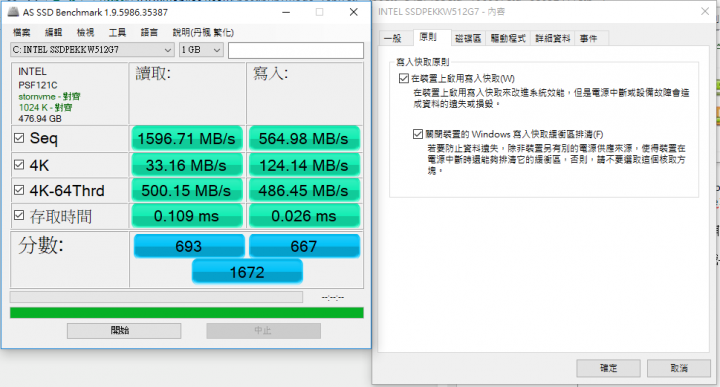Click the 4K write result 124.14 MB/s
720x387 pixels.
click(x=304, y=165)
